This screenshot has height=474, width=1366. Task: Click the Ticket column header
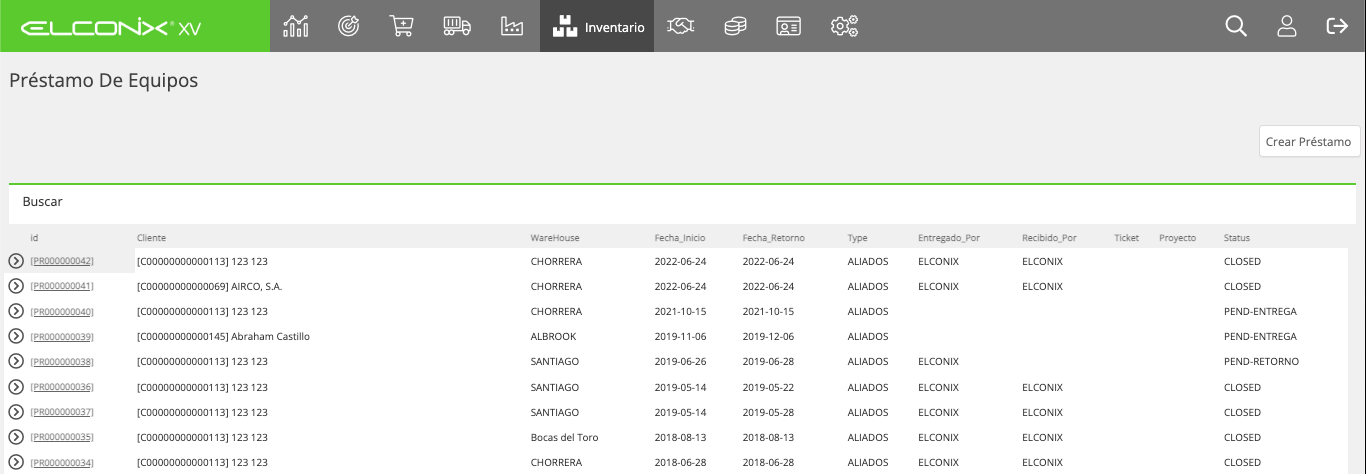(1126, 238)
